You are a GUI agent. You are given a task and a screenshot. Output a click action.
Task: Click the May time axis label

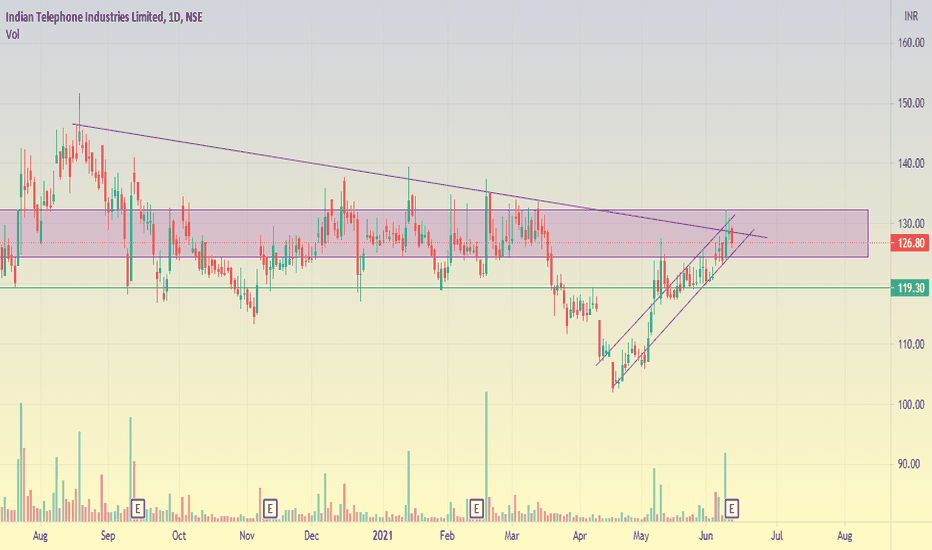click(x=641, y=536)
